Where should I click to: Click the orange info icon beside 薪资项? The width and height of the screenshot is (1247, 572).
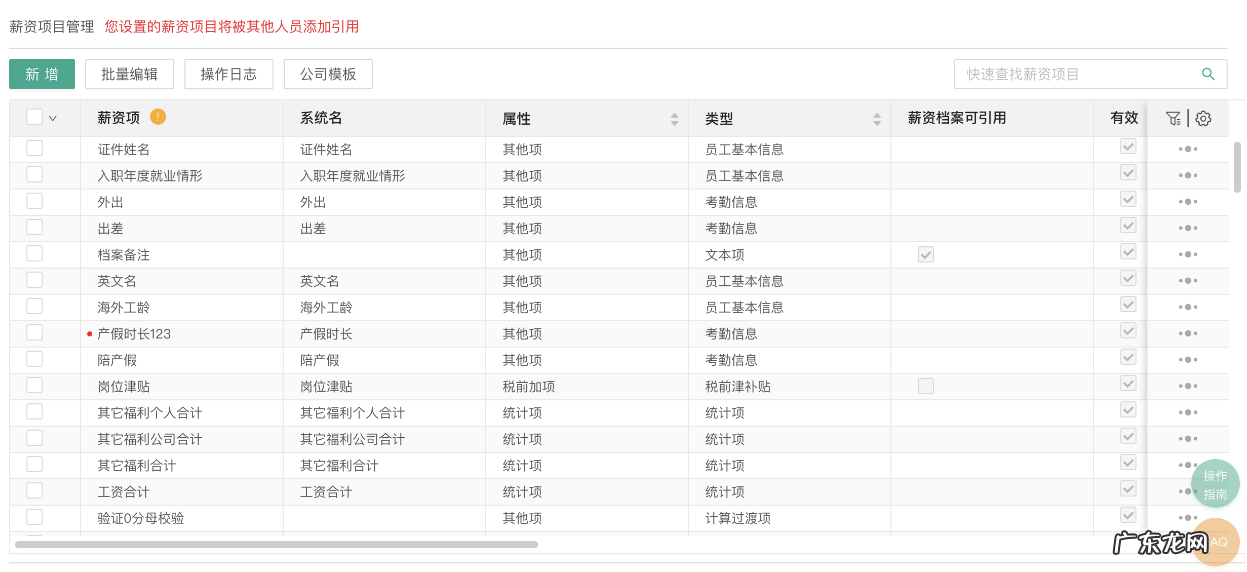158,117
